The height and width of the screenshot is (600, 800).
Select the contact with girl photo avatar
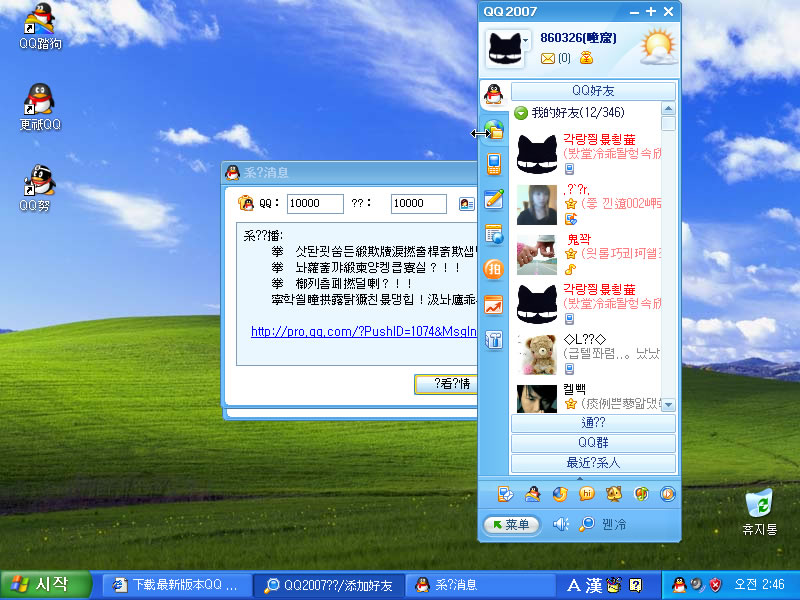pos(589,205)
